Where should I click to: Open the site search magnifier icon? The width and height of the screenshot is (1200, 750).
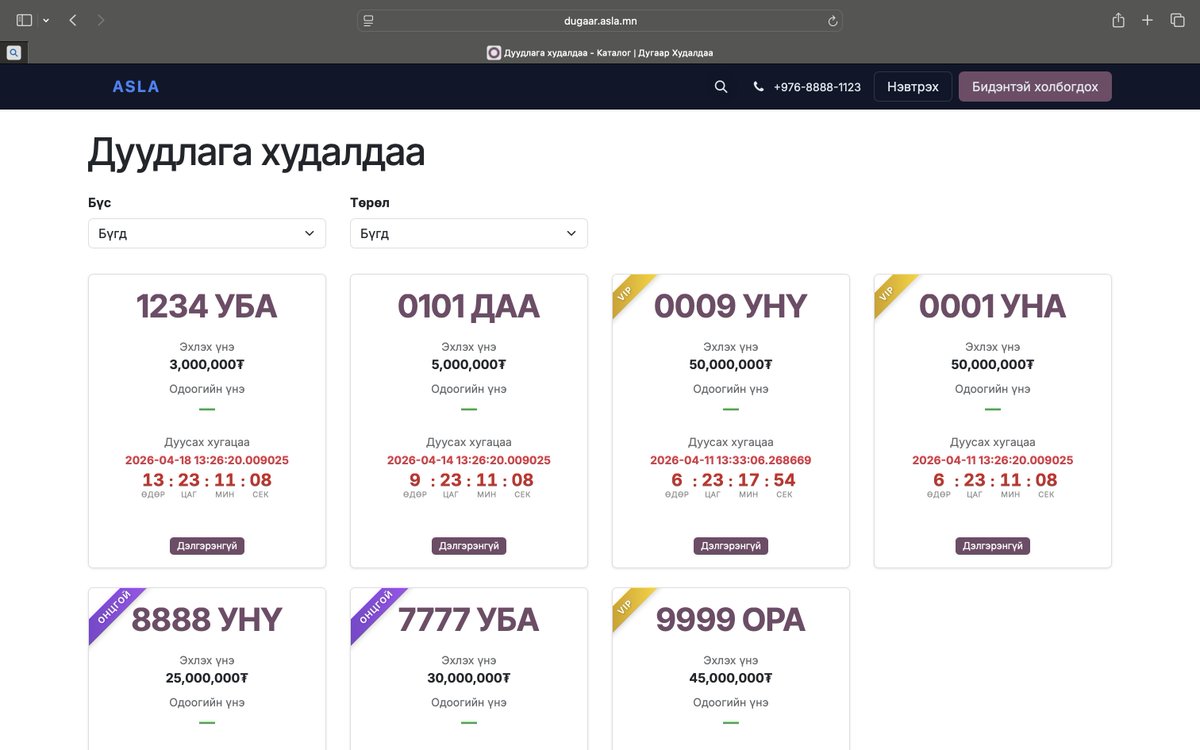721,87
